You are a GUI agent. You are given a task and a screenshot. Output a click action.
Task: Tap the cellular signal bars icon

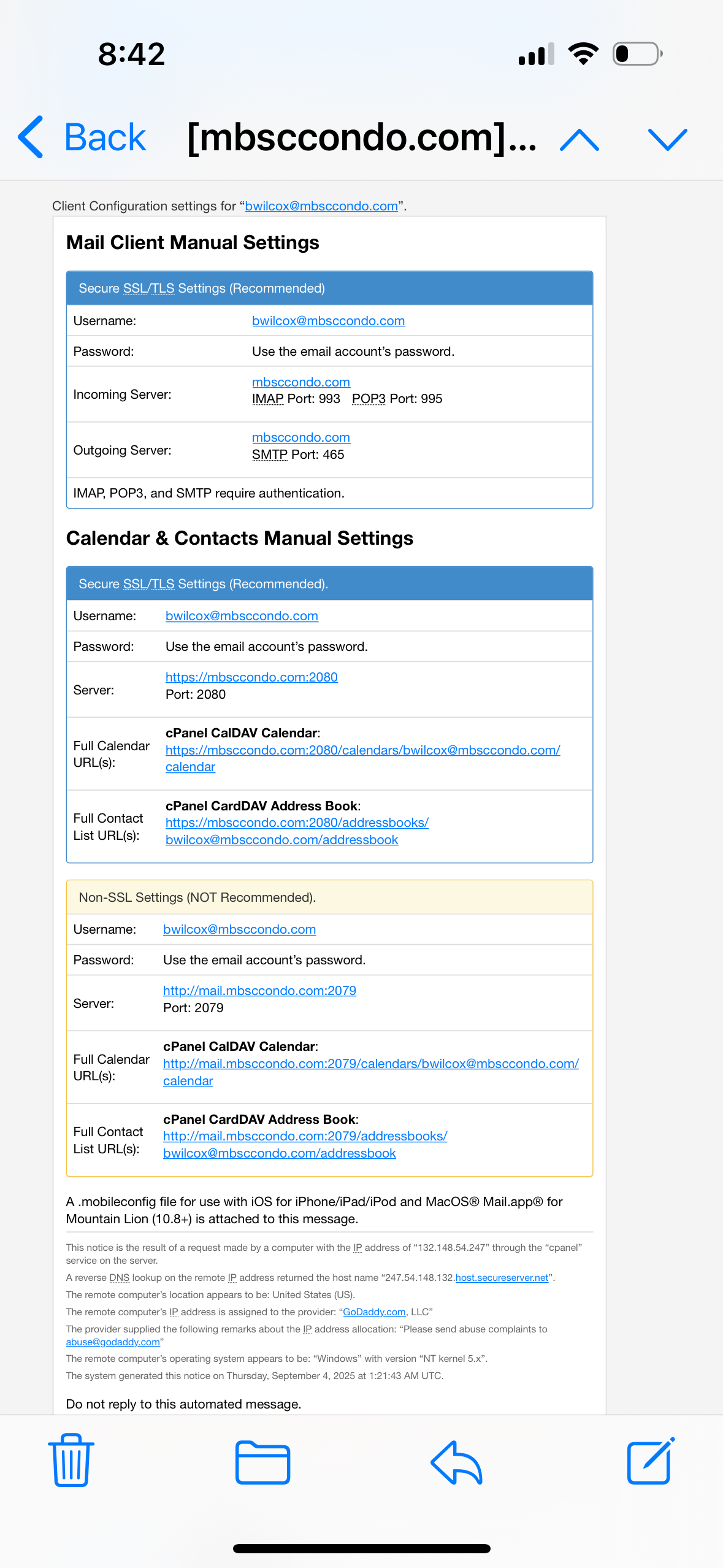[x=536, y=54]
